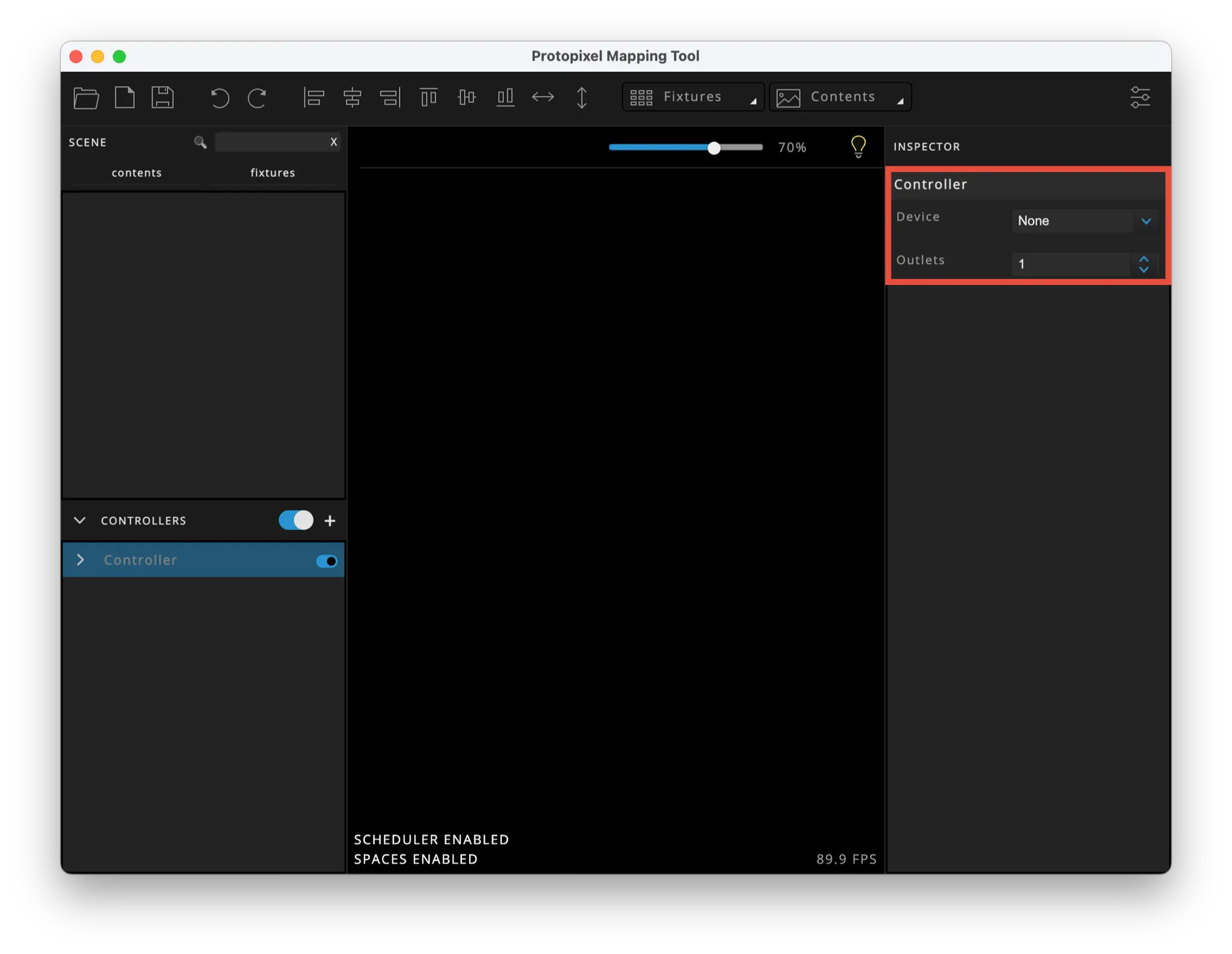Image resolution: width=1232 pixels, height=954 pixels.
Task: Disable the Controller row toggle
Action: click(x=327, y=561)
